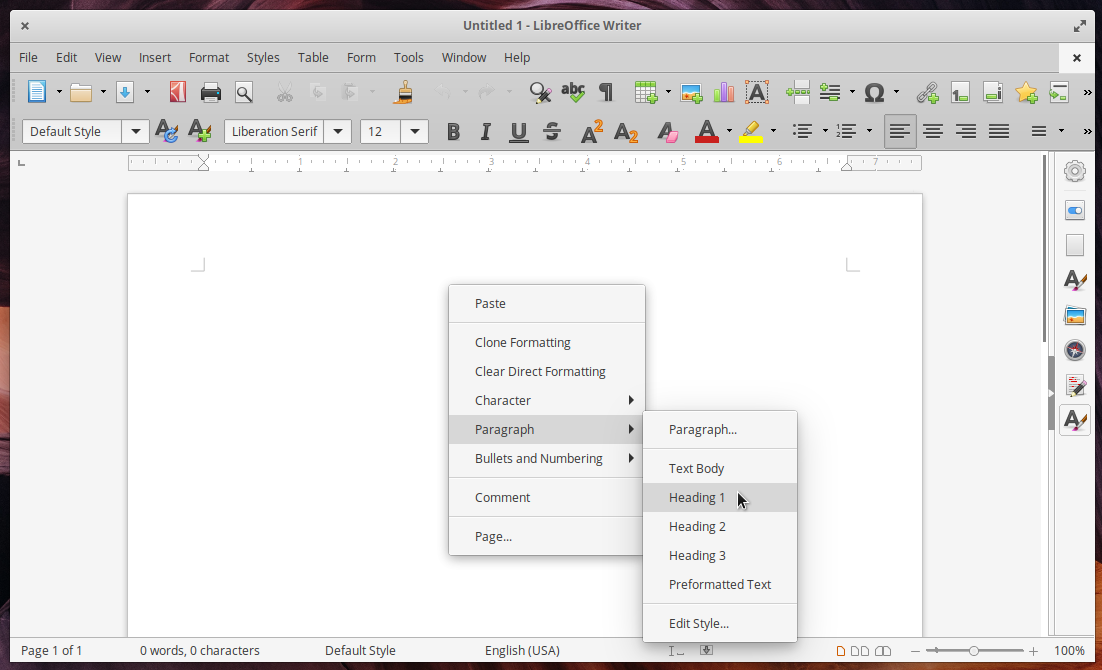Insert an image from the toolbar
1102x670 pixels.
click(x=691, y=91)
